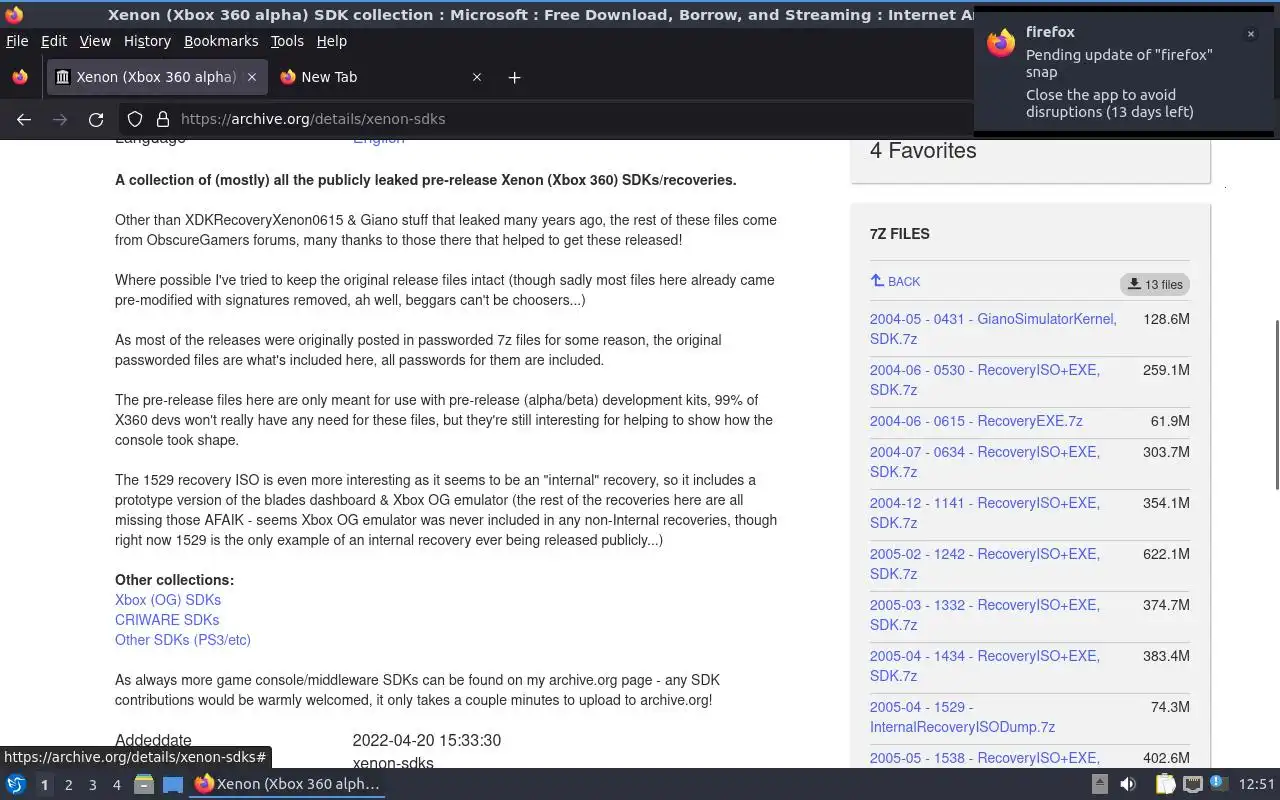The height and width of the screenshot is (800, 1280).
Task: Open the CRIWARE SDKs collection link
Action: [x=167, y=620]
